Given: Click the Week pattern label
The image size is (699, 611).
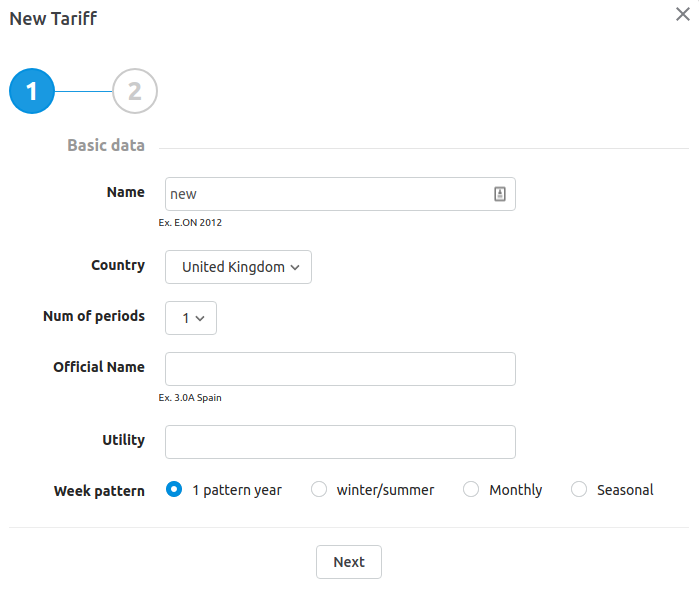Looking at the screenshot, I should (x=99, y=491).
